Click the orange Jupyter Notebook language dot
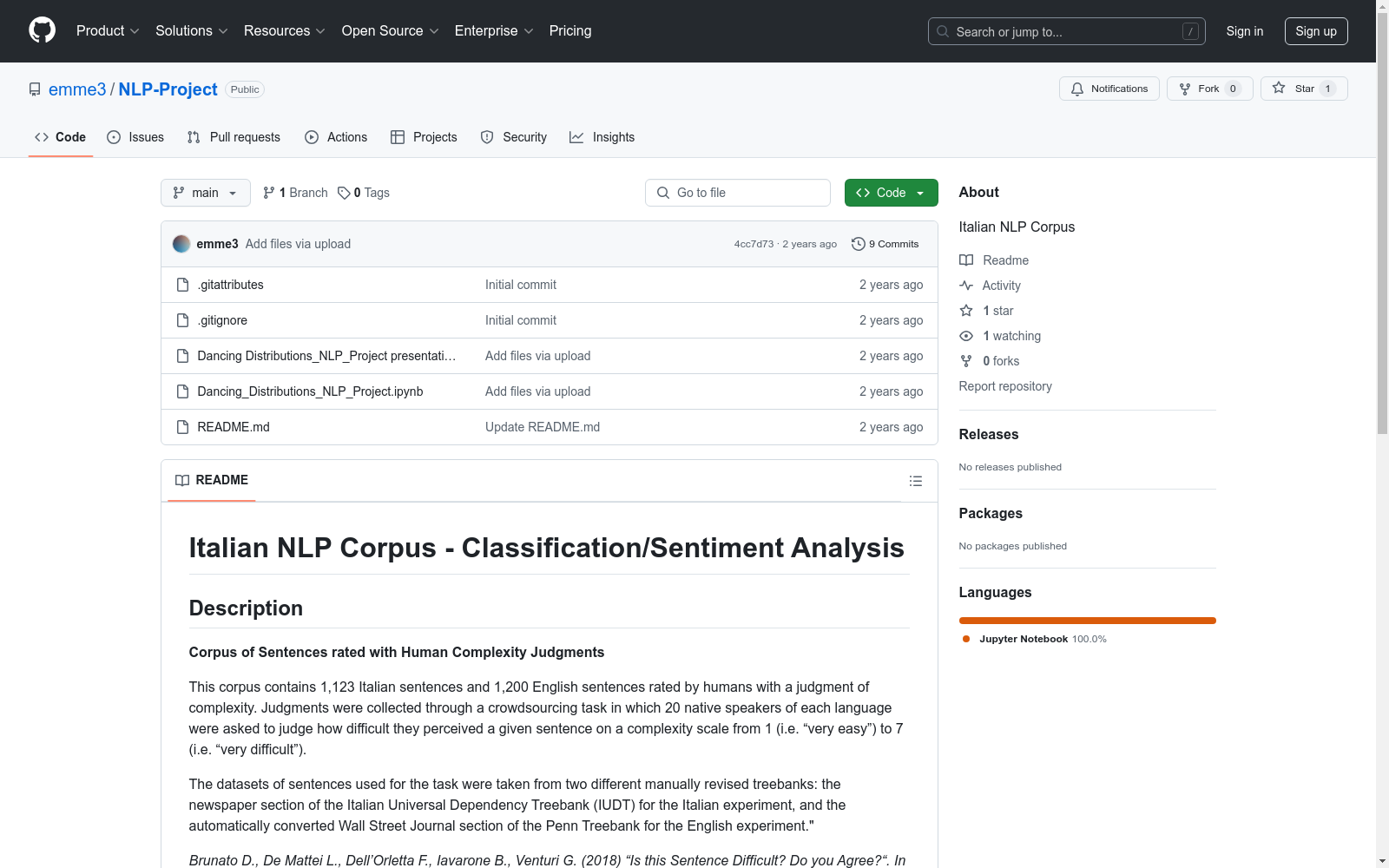This screenshot has height=868, width=1389. pyautogui.click(x=966, y=639)
